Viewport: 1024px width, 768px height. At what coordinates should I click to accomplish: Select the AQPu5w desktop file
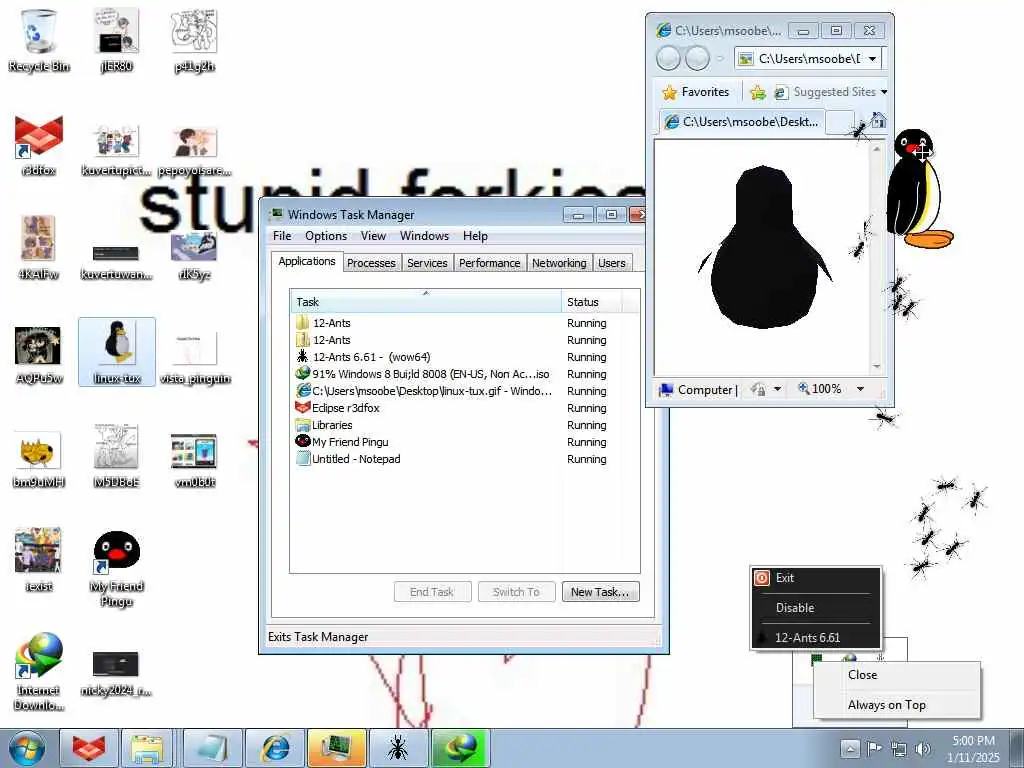(x=39, y=353)
